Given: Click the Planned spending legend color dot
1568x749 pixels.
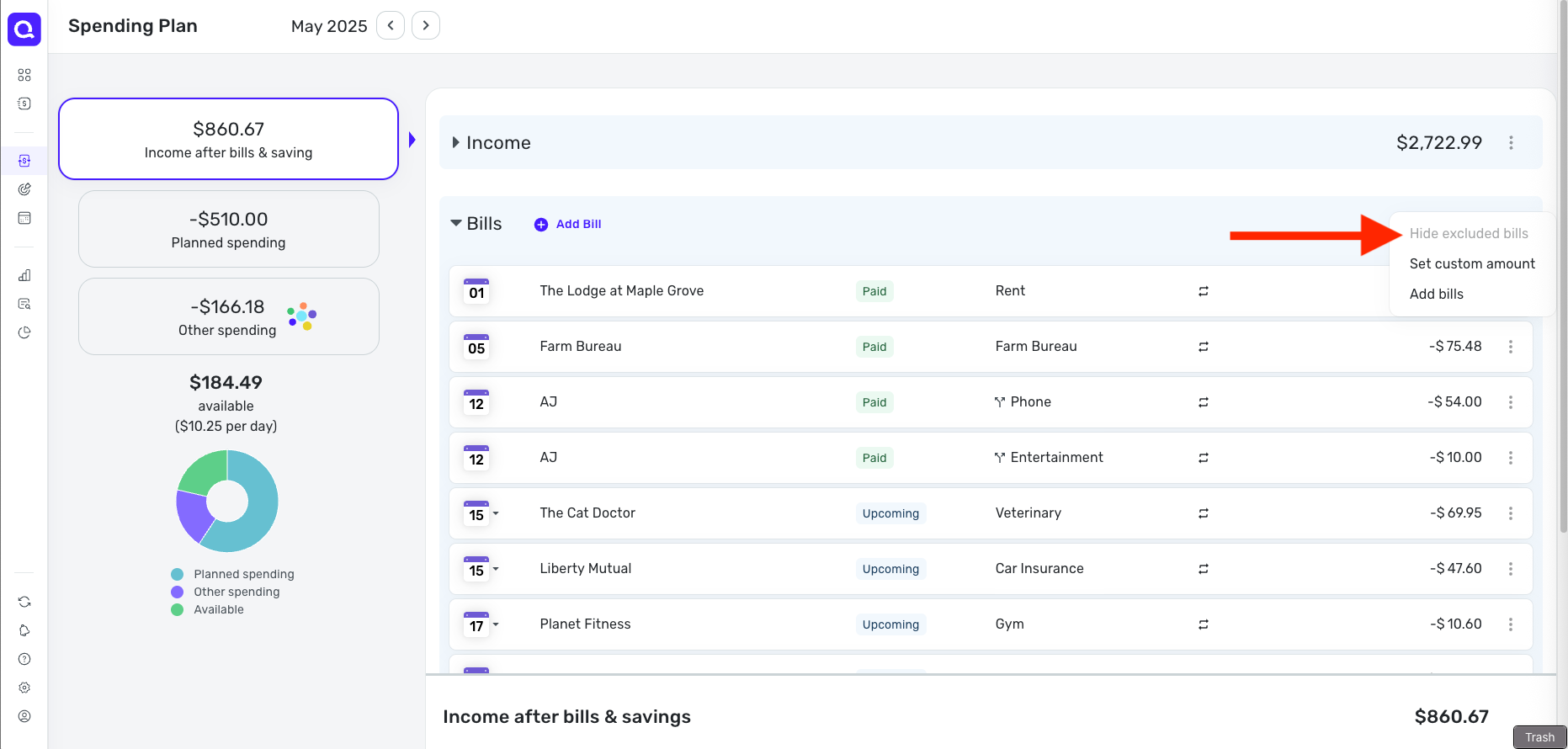Looking at the screenshot, I should coord(177,574).
